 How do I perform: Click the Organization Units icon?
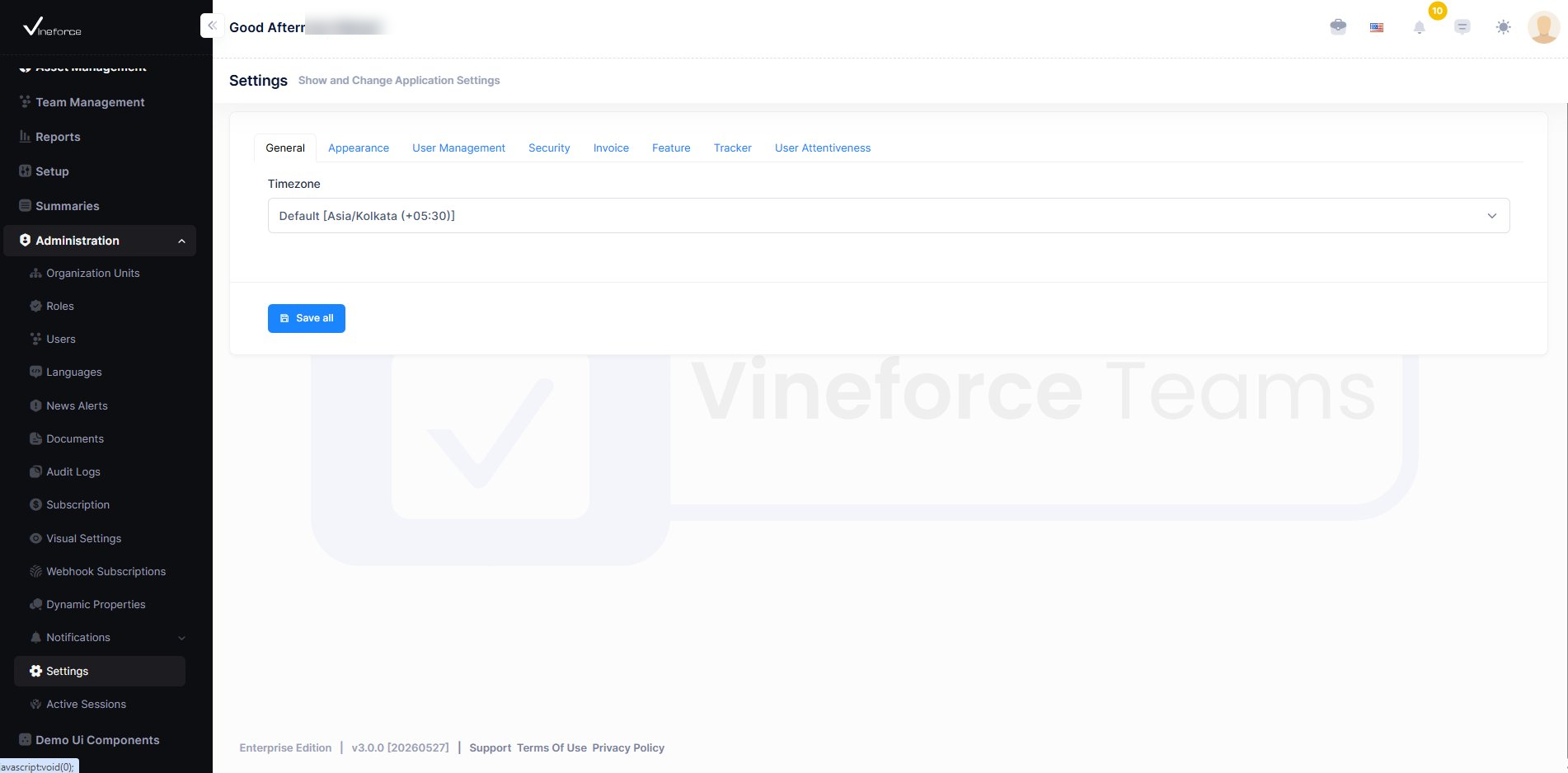click(35, 274)
